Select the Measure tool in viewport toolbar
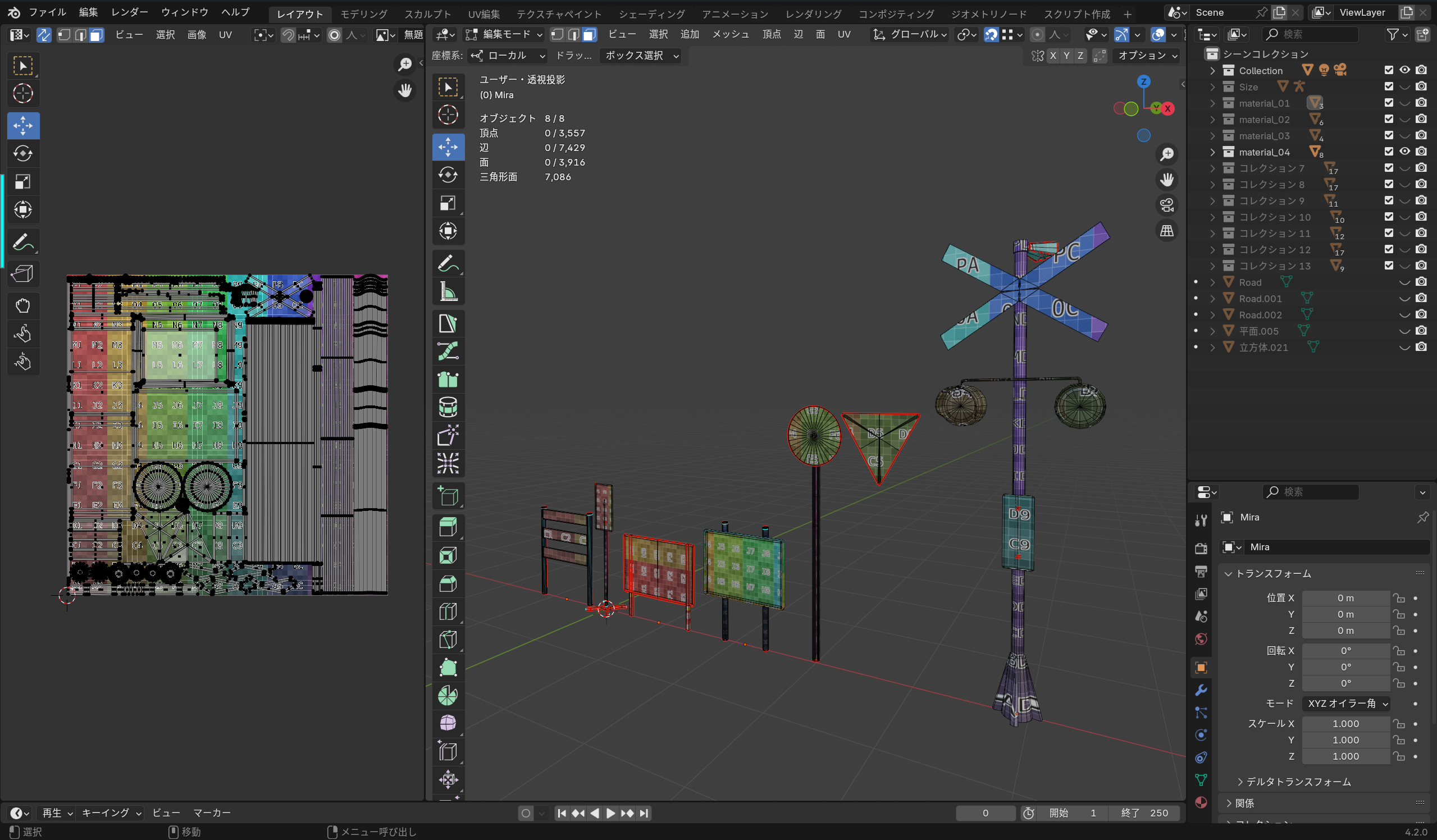 [448, 292]
